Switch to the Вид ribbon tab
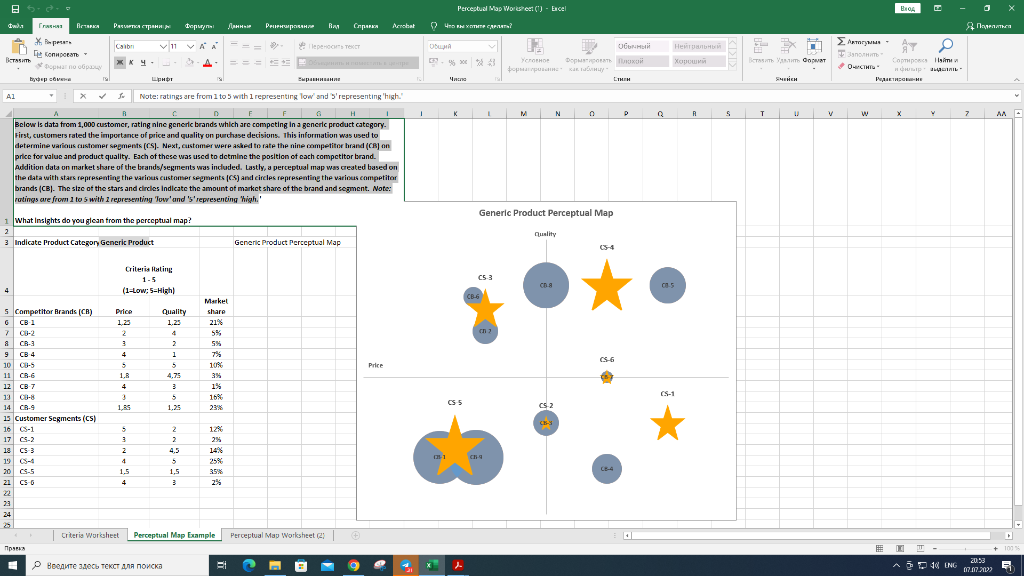Viewport: 1024px width, 576px height. 334,26
